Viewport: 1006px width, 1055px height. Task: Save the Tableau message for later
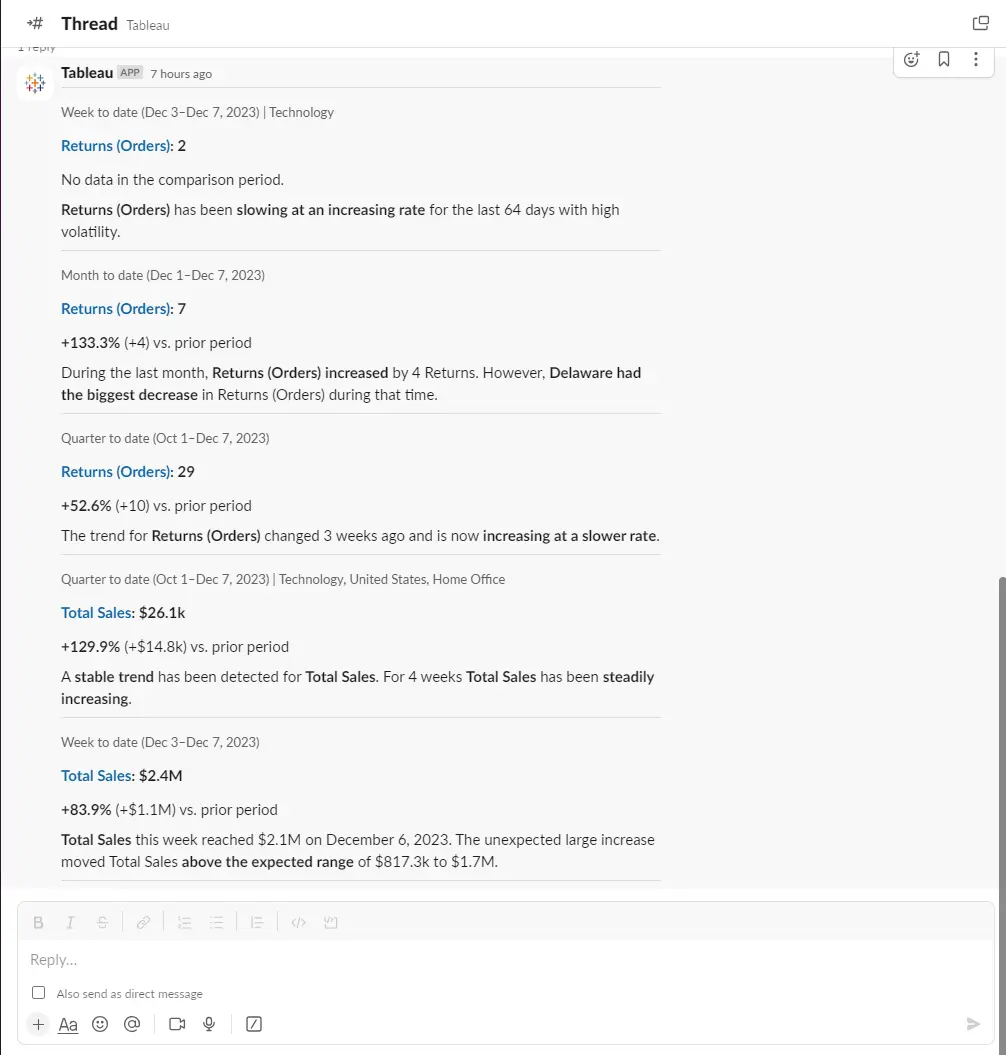click(943, 59)
